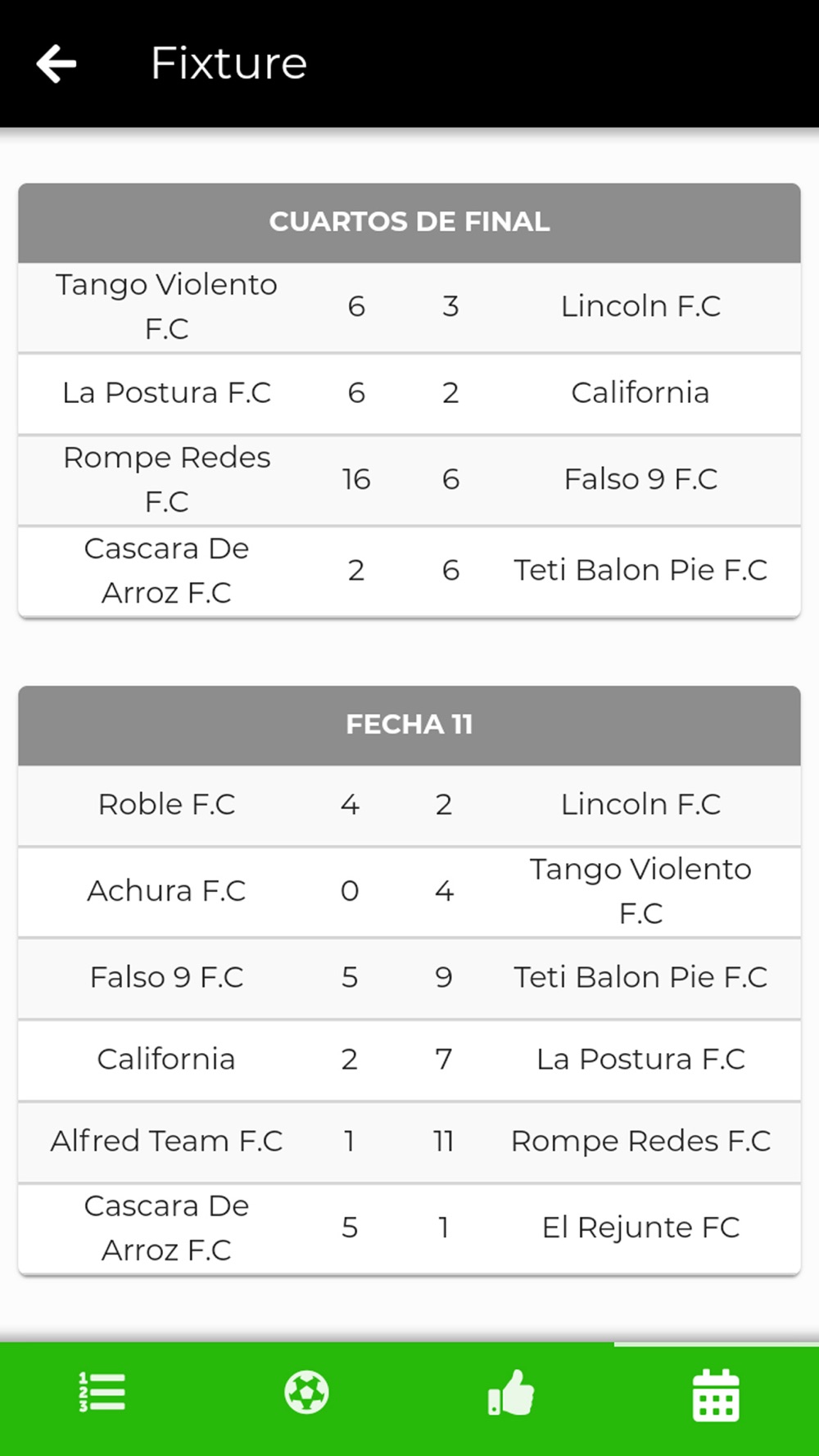Open Falso 9 vs Teti Balon Pie match
819x1456 pixels.
[x=409, y=978]
